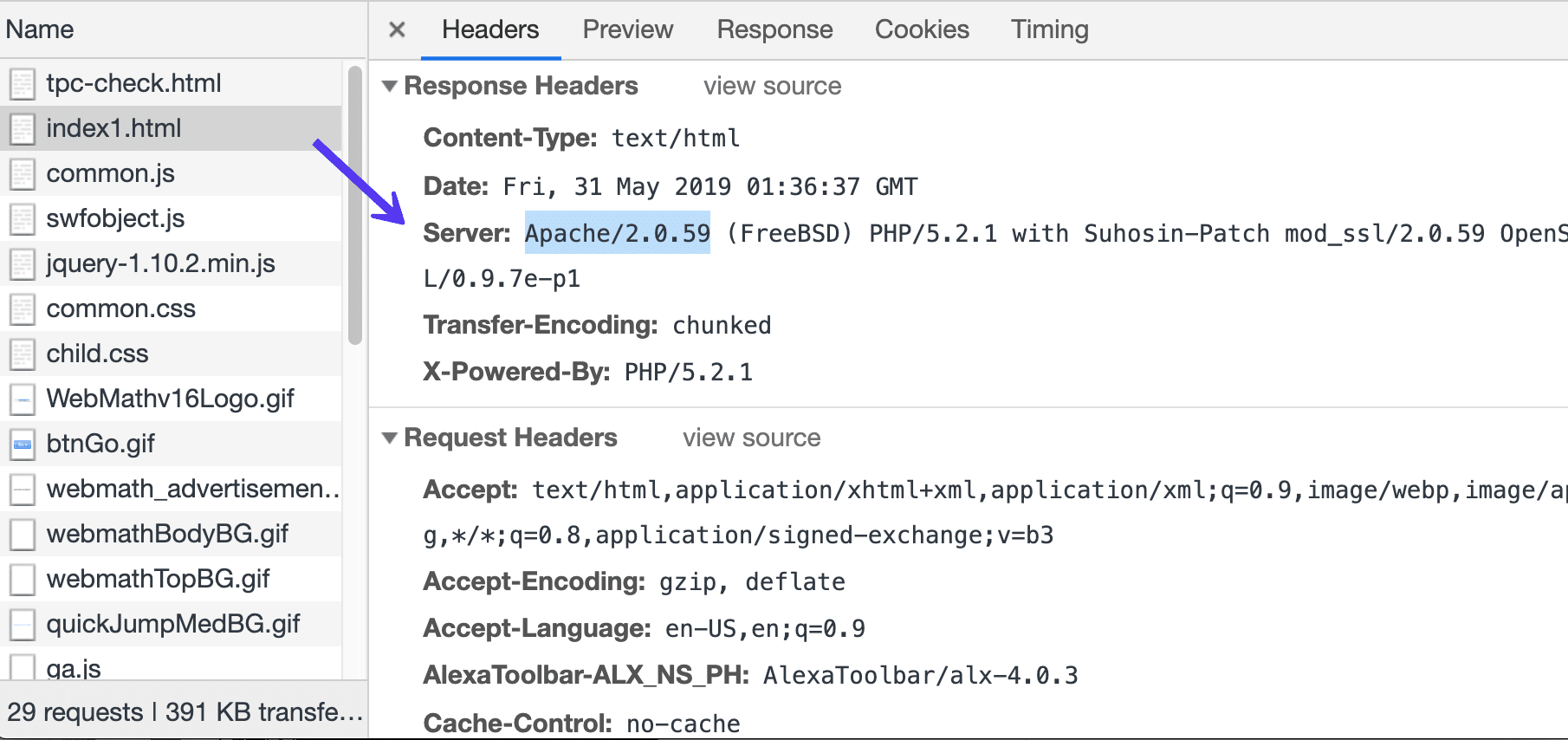
Task: Open the Cookies tab
Action: [x=921, y=29]
